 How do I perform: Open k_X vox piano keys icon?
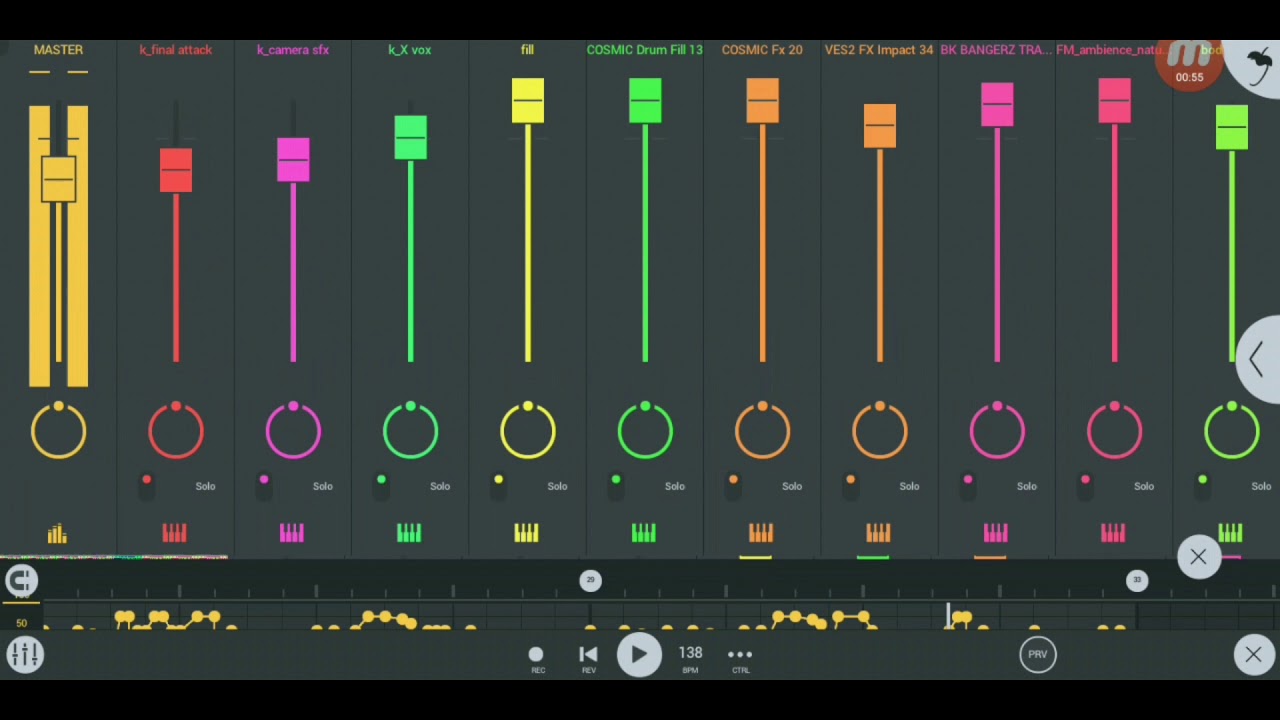click(409, 533)
